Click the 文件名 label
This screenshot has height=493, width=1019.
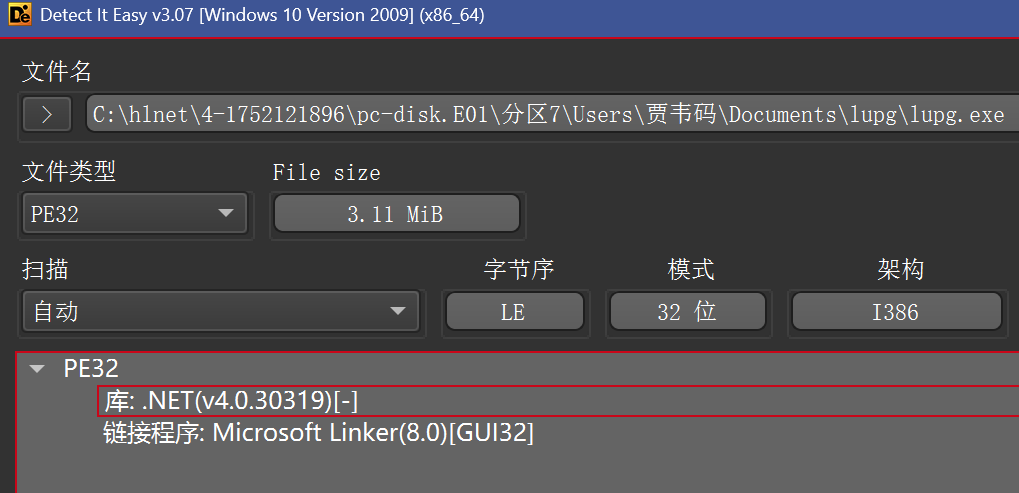(57, 72)
